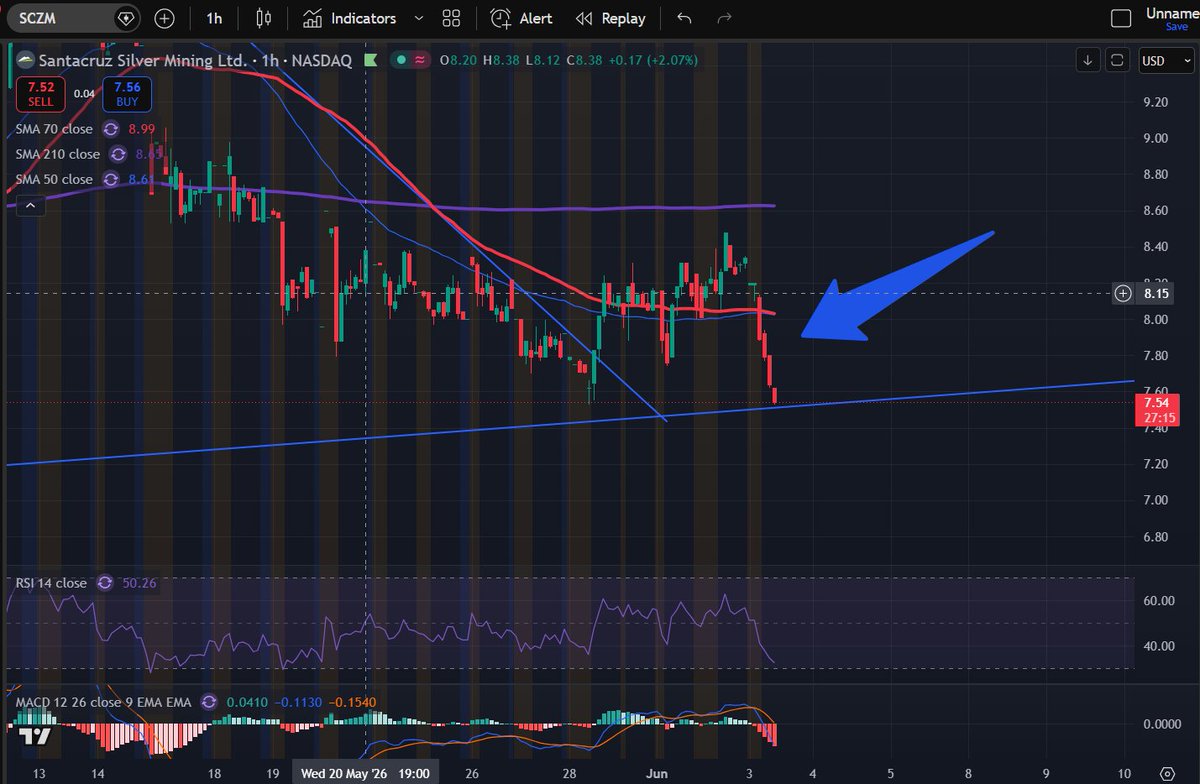Click the green flag icon beside NASDAQ
This screenshot has height=784, width=1200.
tap(369, 60)
